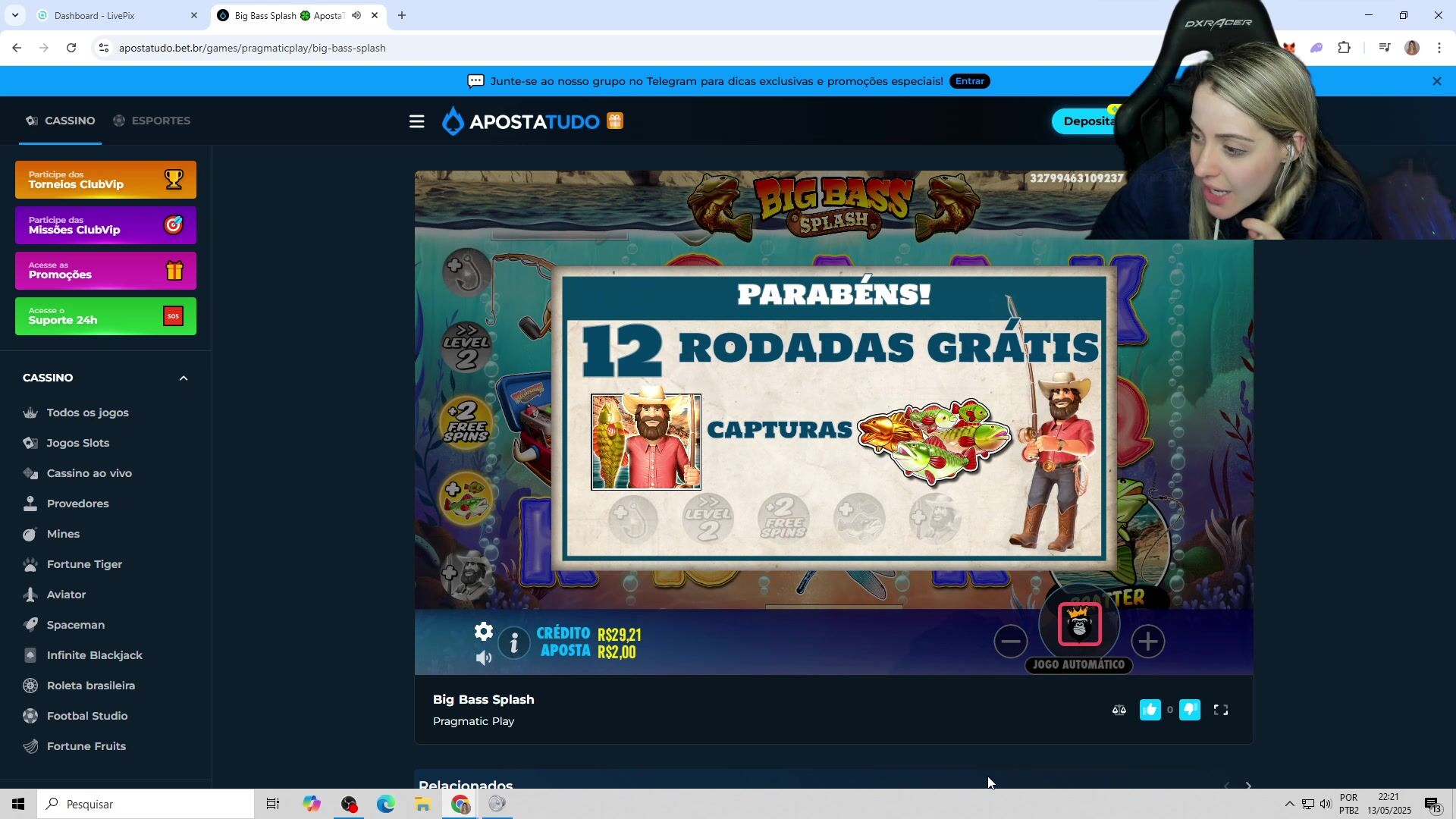Open Chrome profile avatar

pos(1412,48)
